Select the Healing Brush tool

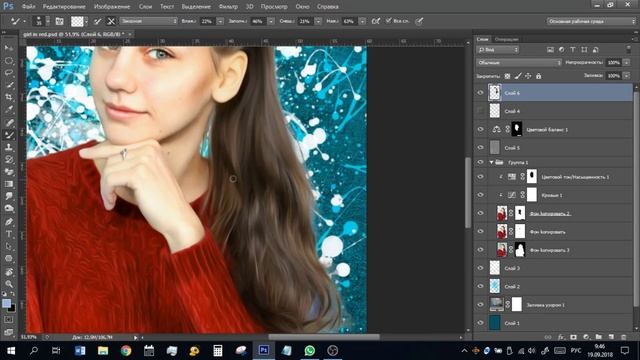tap(9, 122)
